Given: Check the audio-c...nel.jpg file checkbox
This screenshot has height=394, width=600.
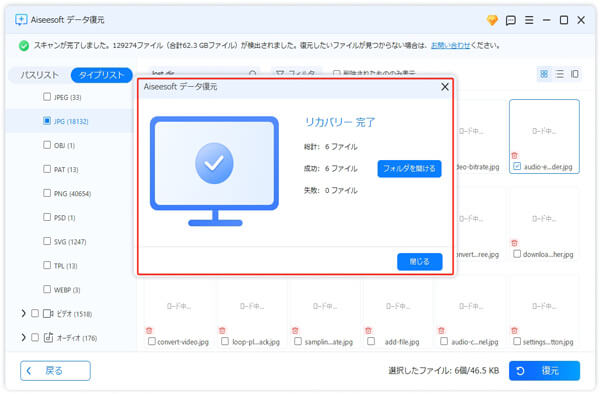Looking at the screenshot, I should [444, 341].
